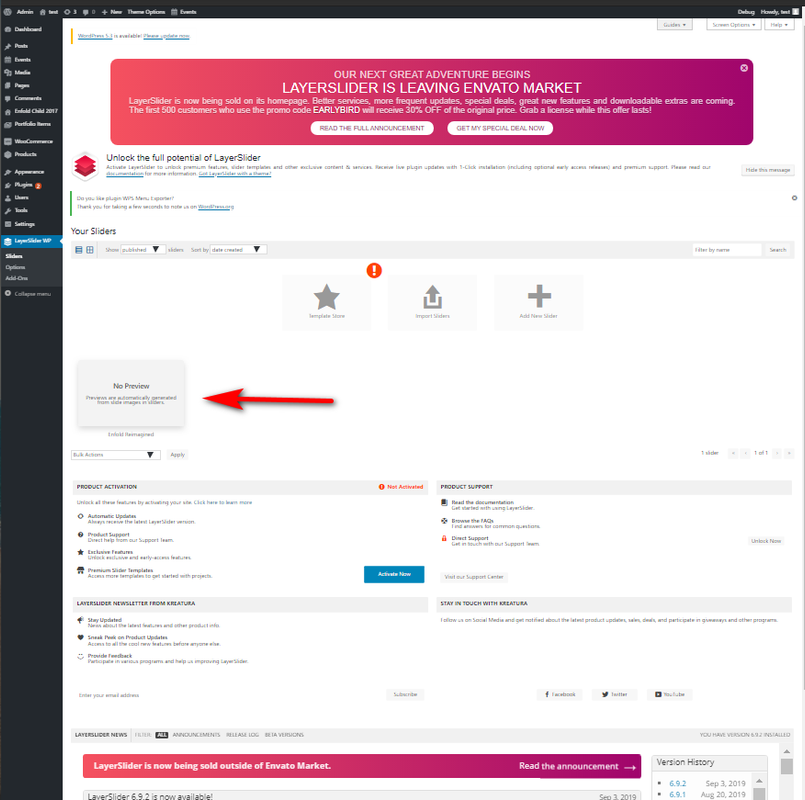The width and height of the screenshot is (805, 800).
Task: Open the Options submenu under LayerSlider
Action: point(15,267)
